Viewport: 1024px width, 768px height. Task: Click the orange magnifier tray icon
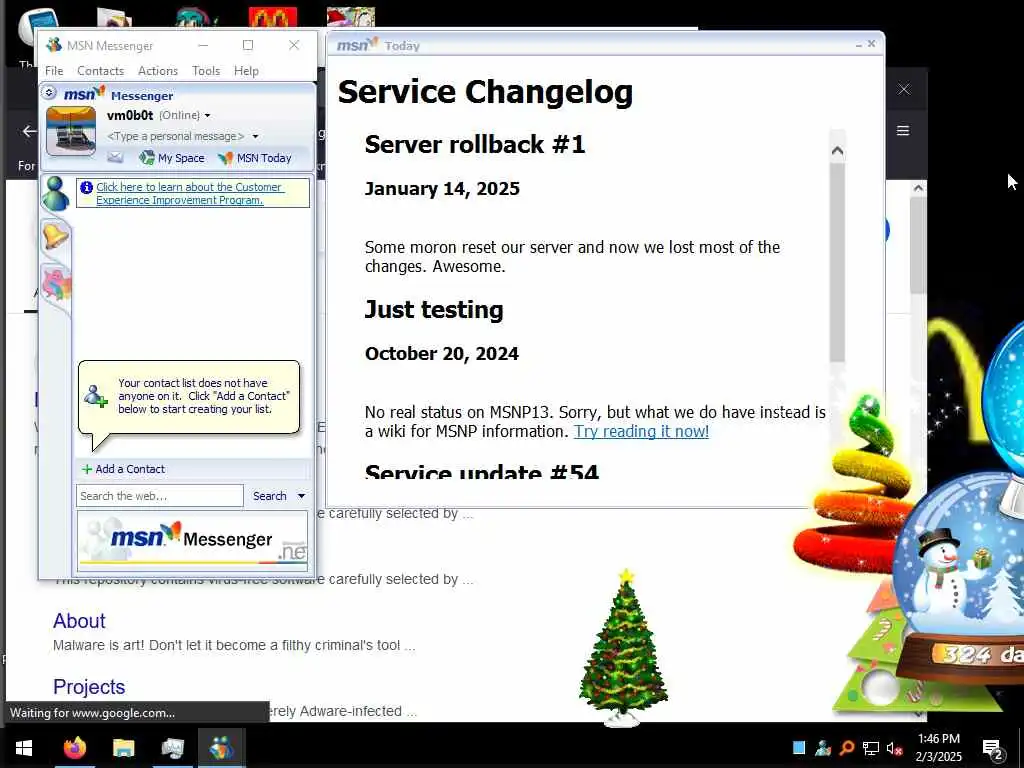point(847,748)
